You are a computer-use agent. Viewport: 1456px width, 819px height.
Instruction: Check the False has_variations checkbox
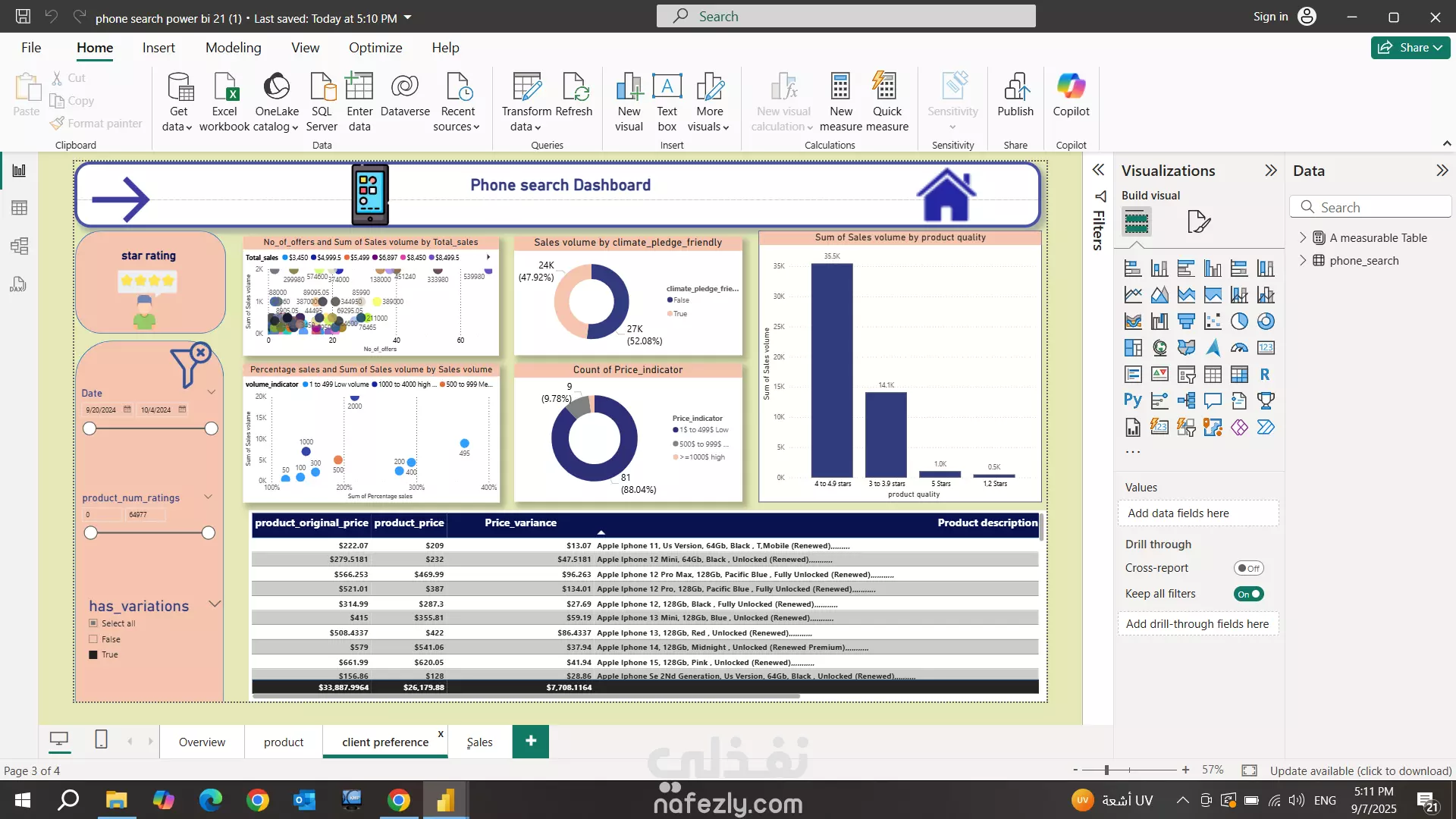94,639
